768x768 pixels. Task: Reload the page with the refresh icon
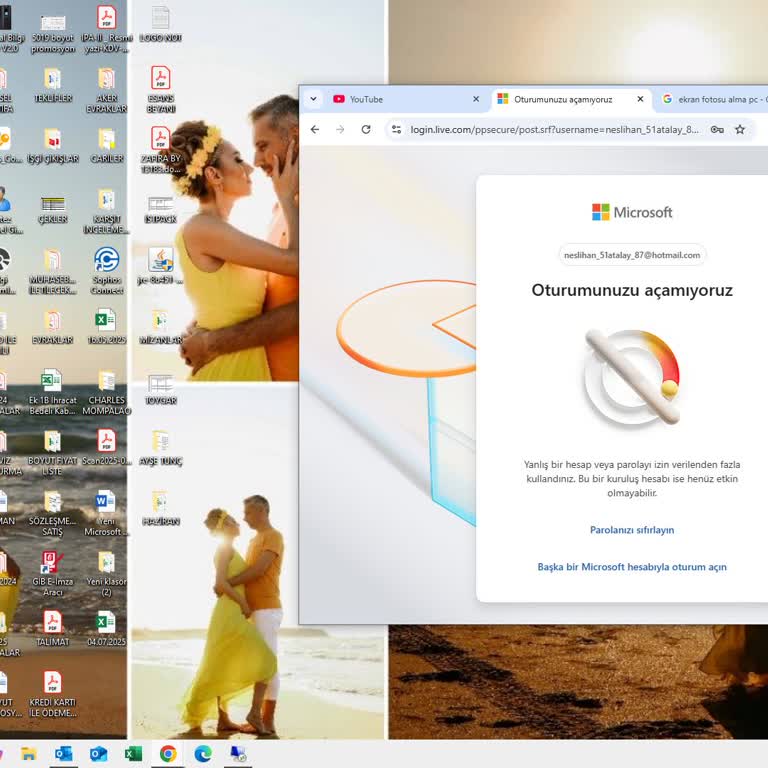pos(366,129)
